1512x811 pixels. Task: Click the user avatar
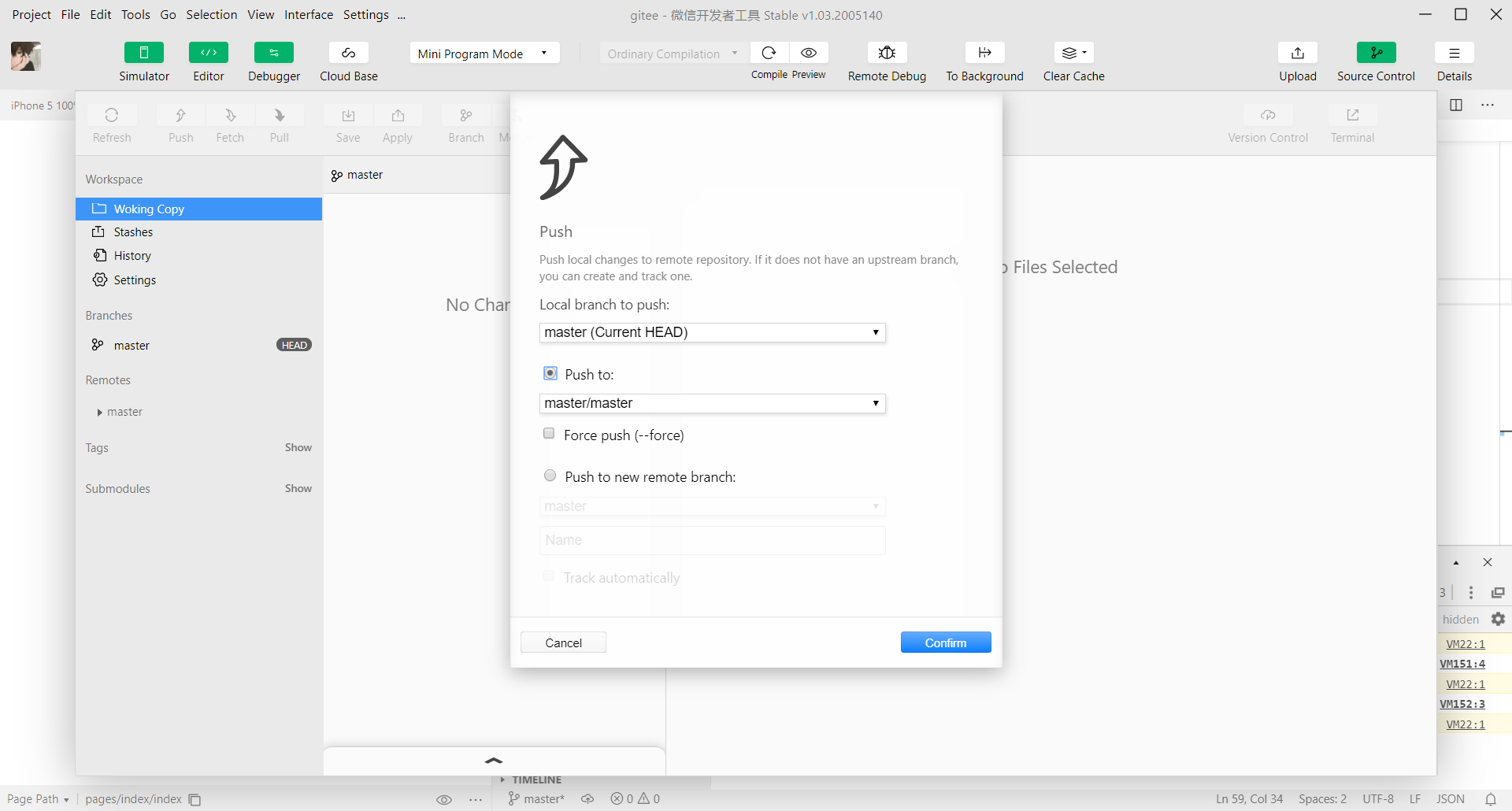pos(26,57)
